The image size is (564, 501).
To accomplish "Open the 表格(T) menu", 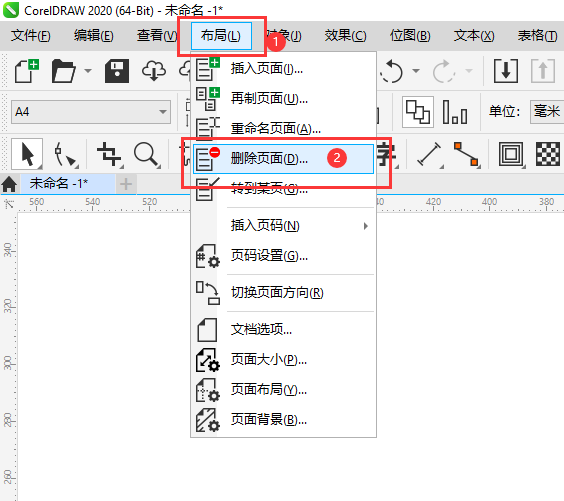I will click(x=537, y=36).
